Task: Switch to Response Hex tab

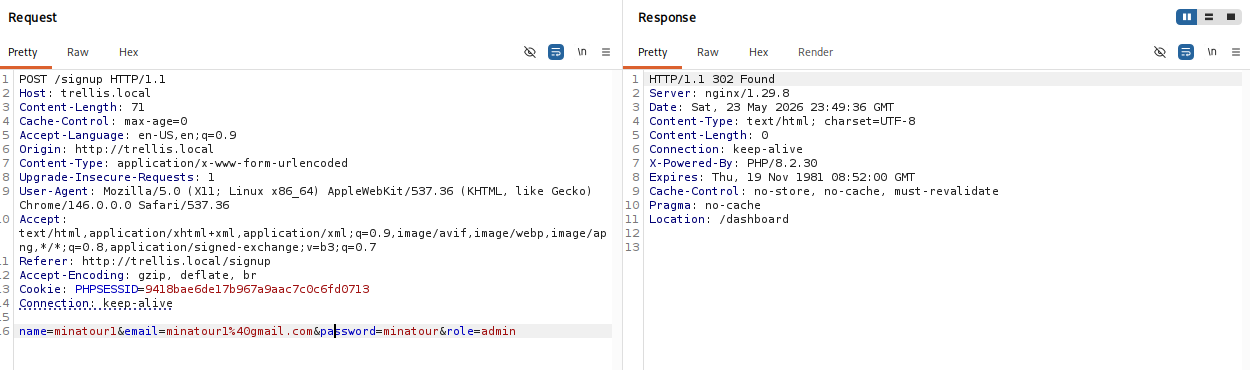Action: pos(759,52)
